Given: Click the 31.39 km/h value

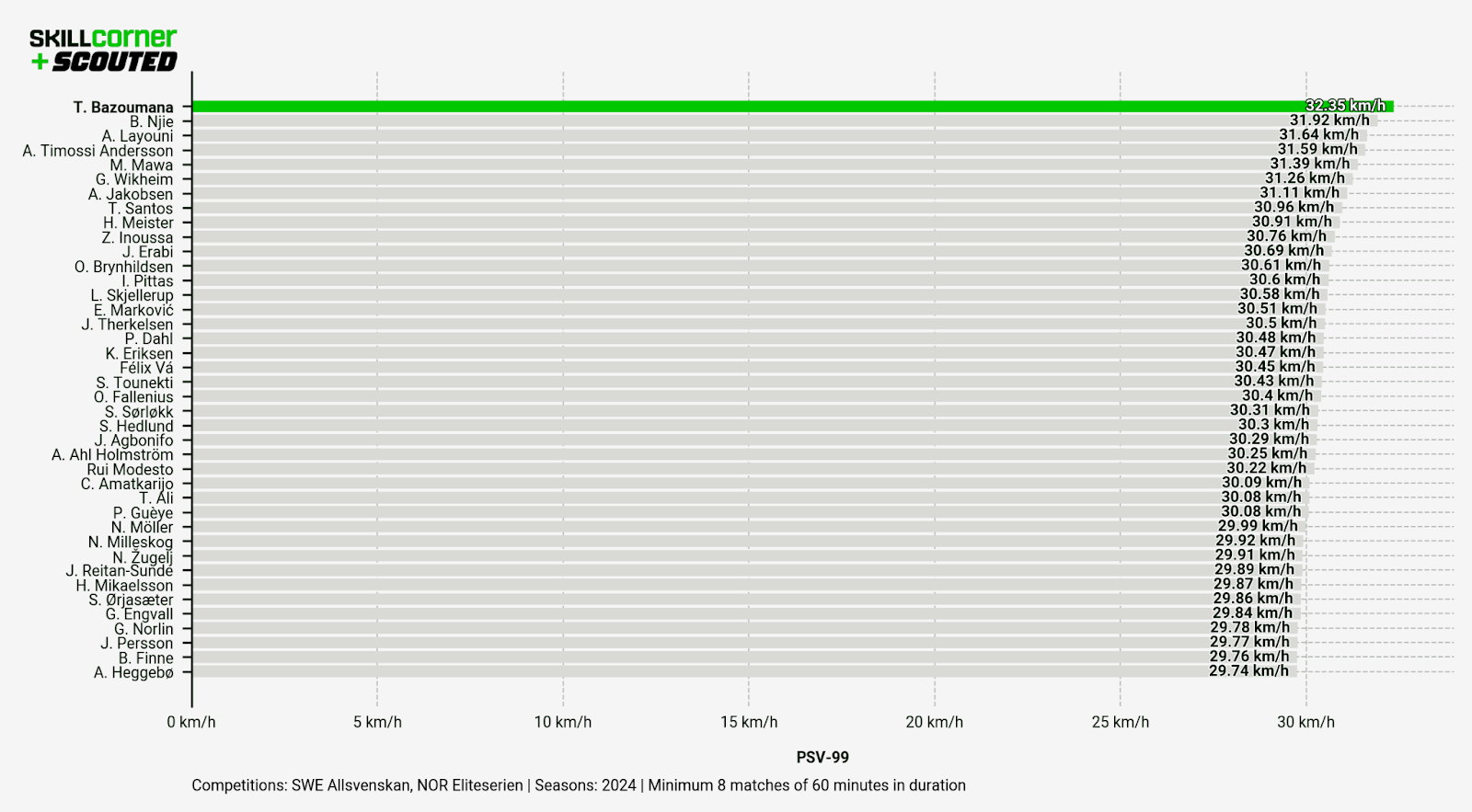Looking at the screenshot, I should point(1310,164).
